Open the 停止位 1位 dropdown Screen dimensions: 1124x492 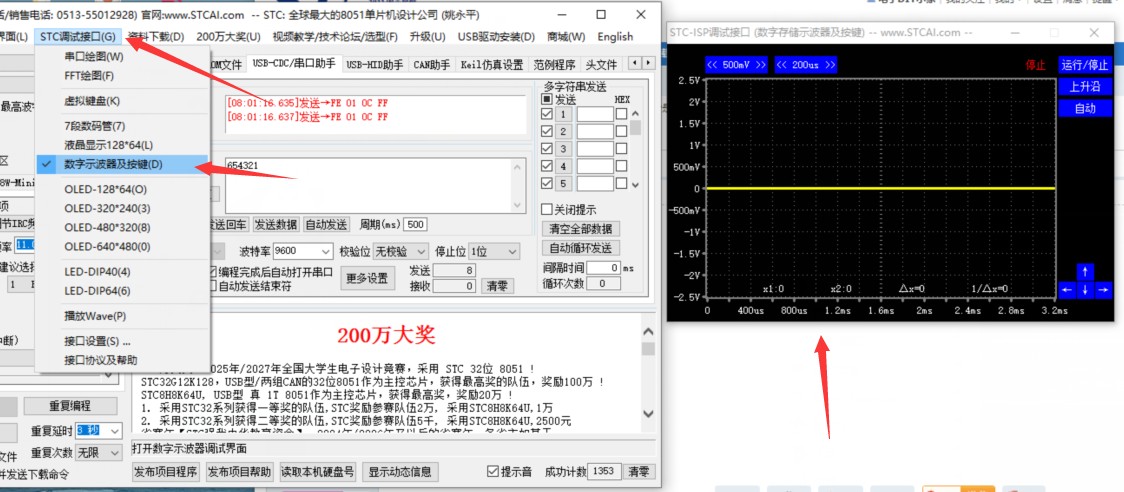pos(512,252)
